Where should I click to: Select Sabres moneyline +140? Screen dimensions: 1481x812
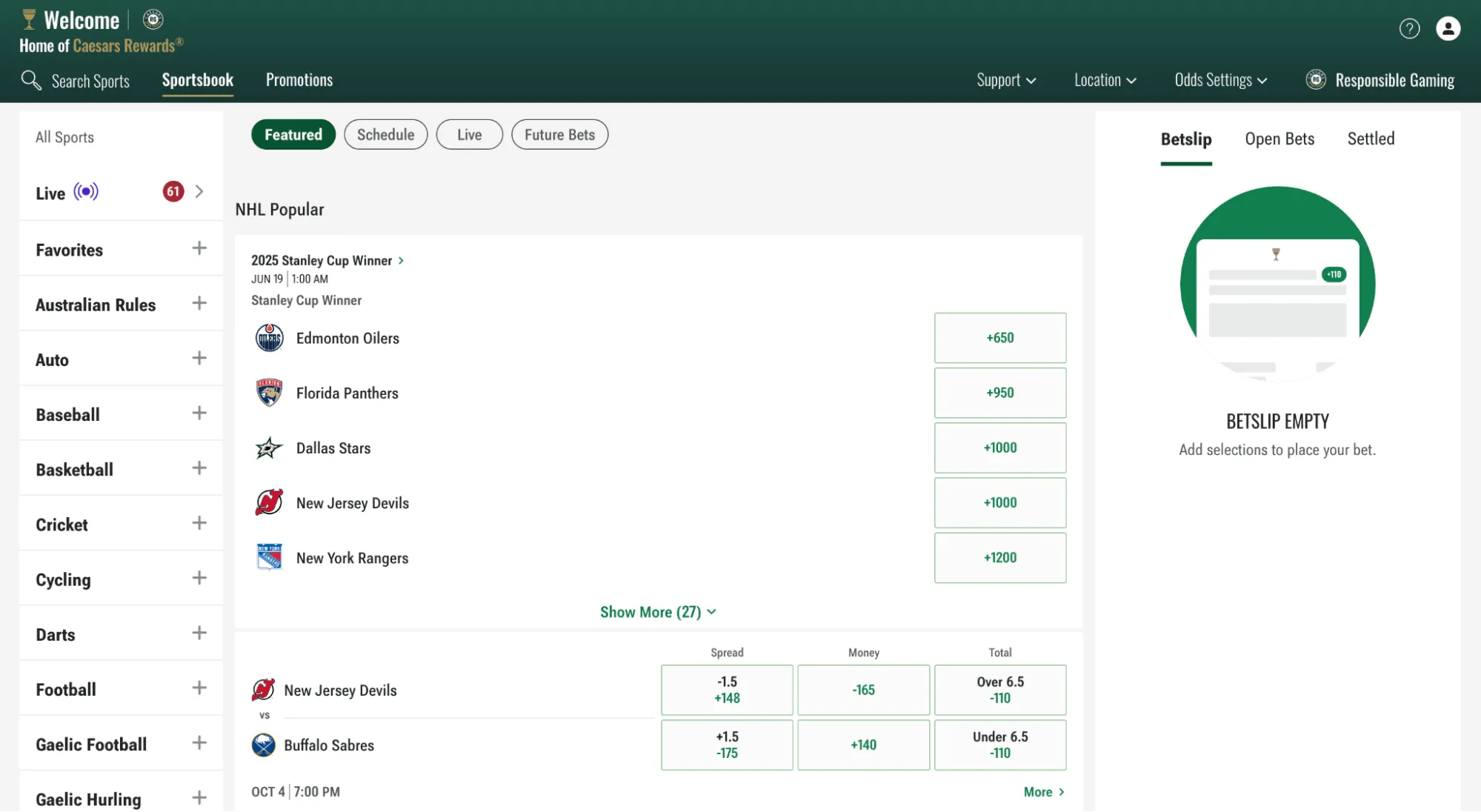(864, 745)
